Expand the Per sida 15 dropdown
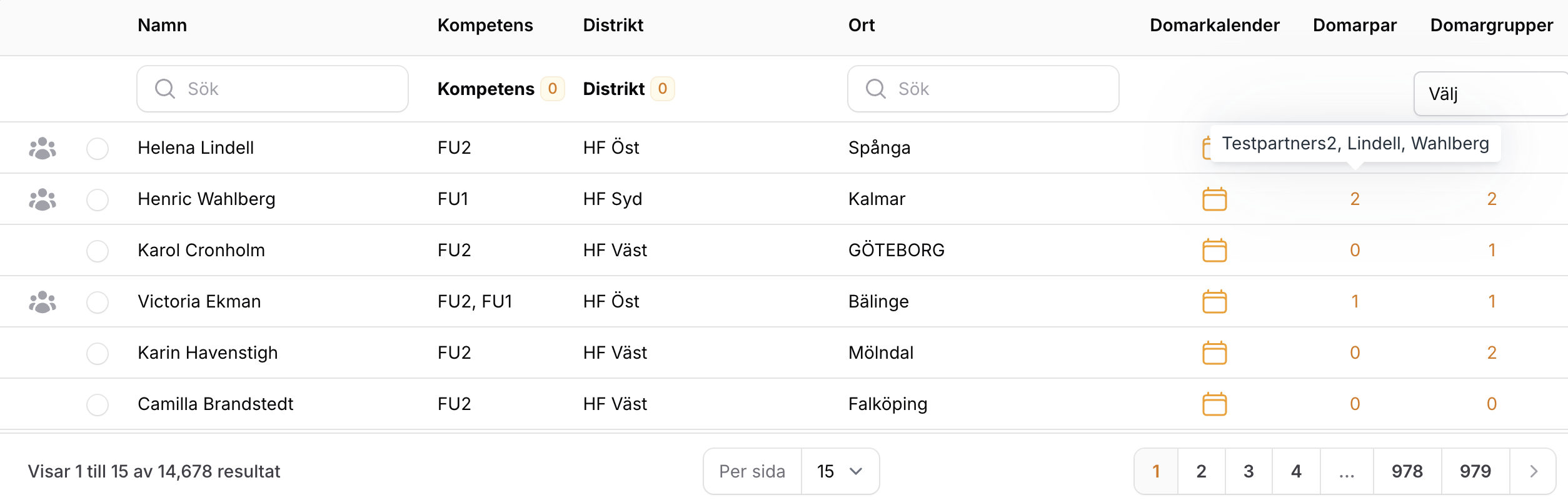This screenshot has width=1568, height=500. click(840, 471)
